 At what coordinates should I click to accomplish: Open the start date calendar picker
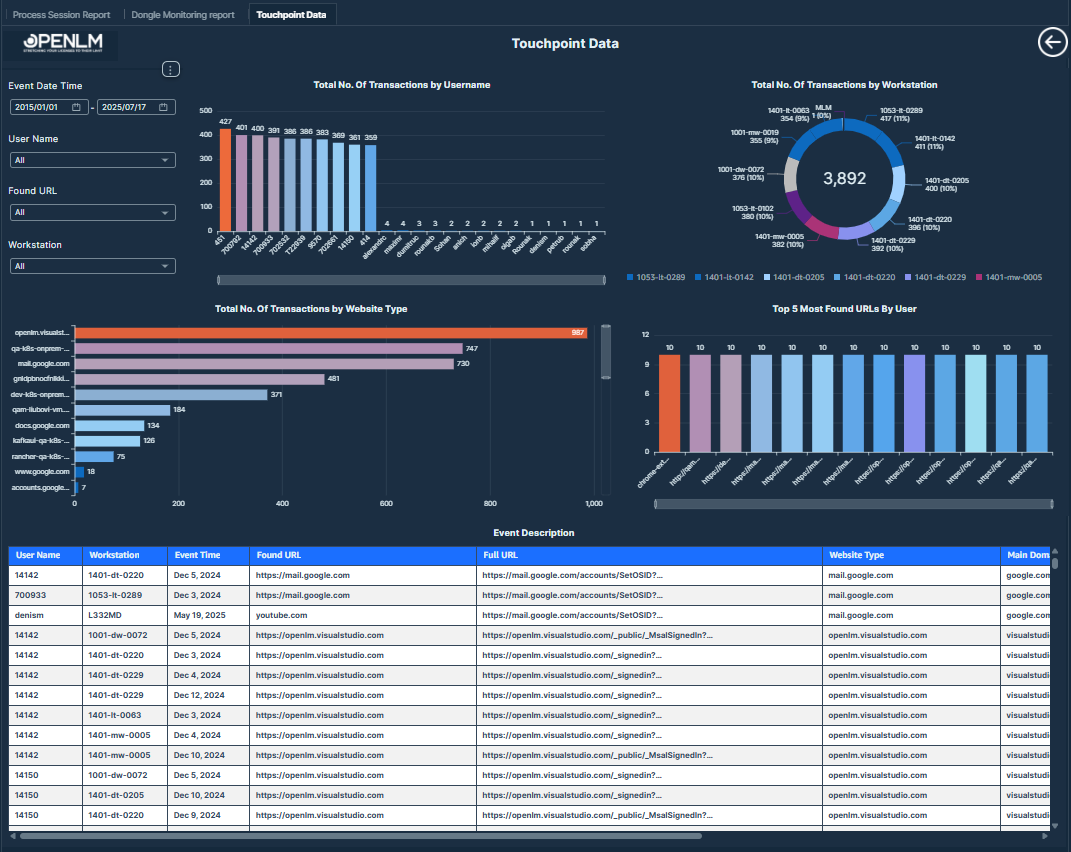point(76,107)
